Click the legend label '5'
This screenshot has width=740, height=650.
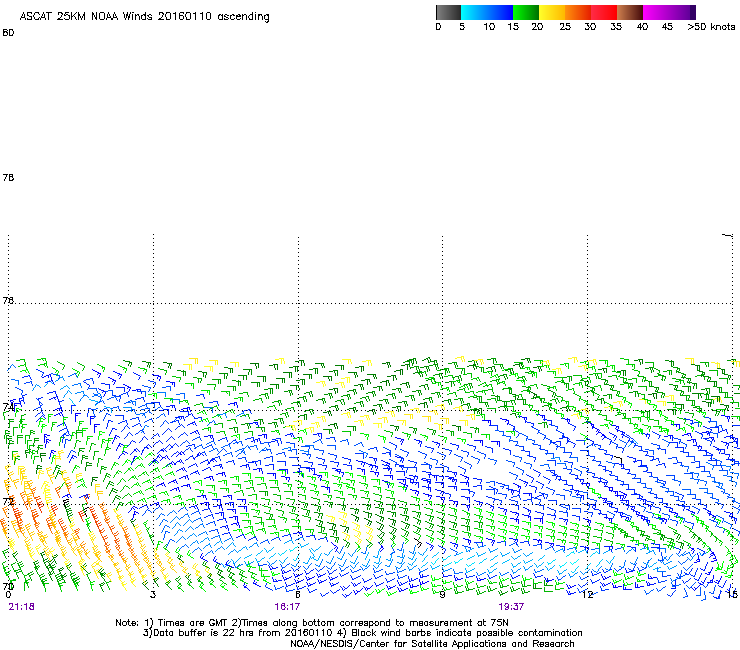(x=462, y=27)
